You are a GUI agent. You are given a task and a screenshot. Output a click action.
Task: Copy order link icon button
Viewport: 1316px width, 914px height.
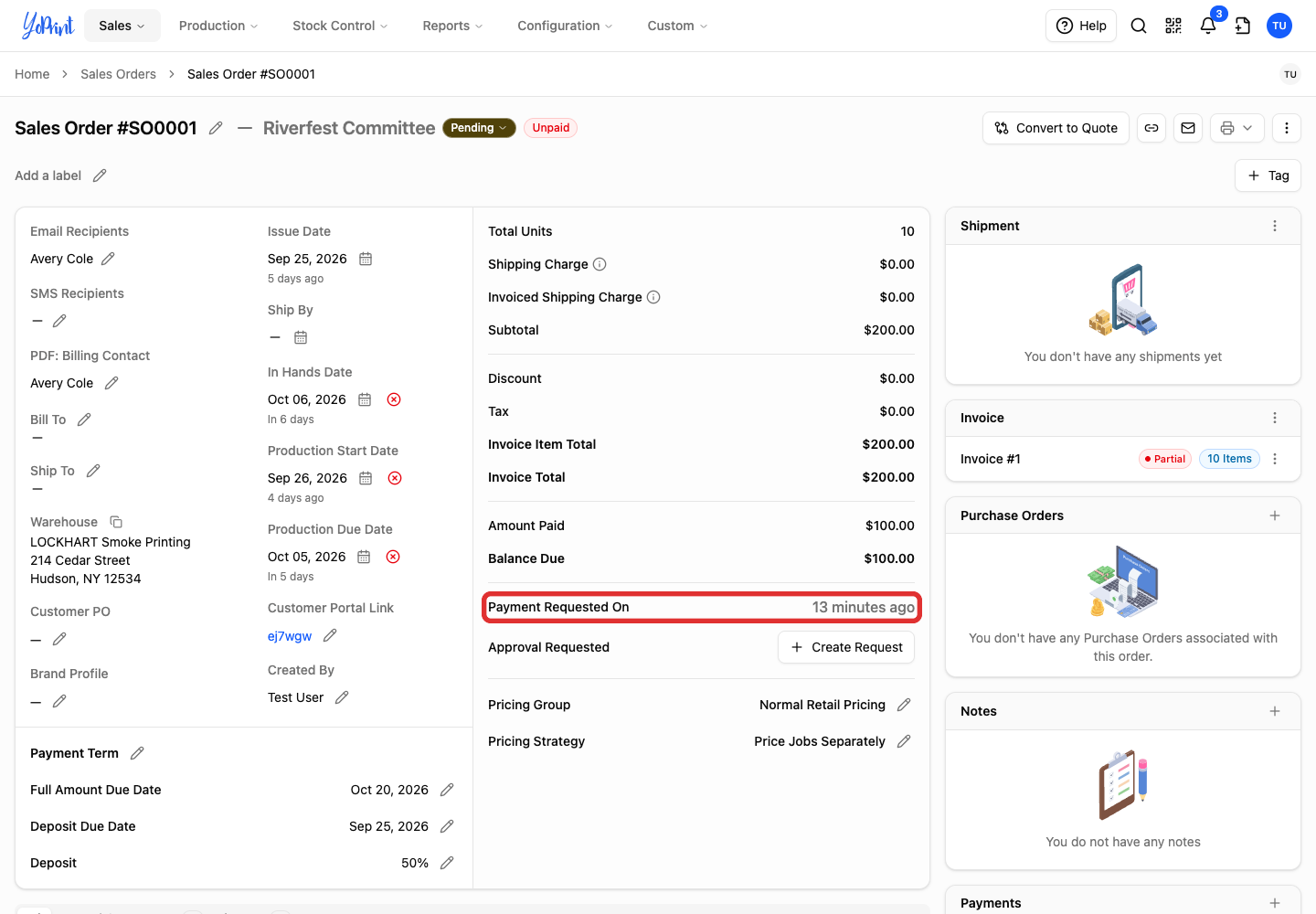click(x=1151, y=128)
